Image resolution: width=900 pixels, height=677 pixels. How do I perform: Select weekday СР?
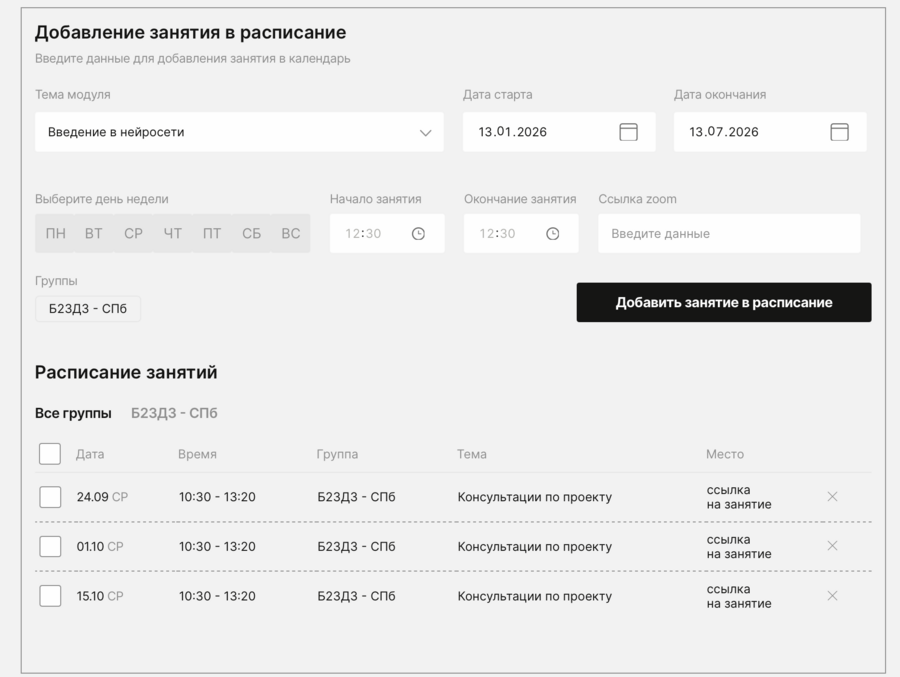[133, 234]
